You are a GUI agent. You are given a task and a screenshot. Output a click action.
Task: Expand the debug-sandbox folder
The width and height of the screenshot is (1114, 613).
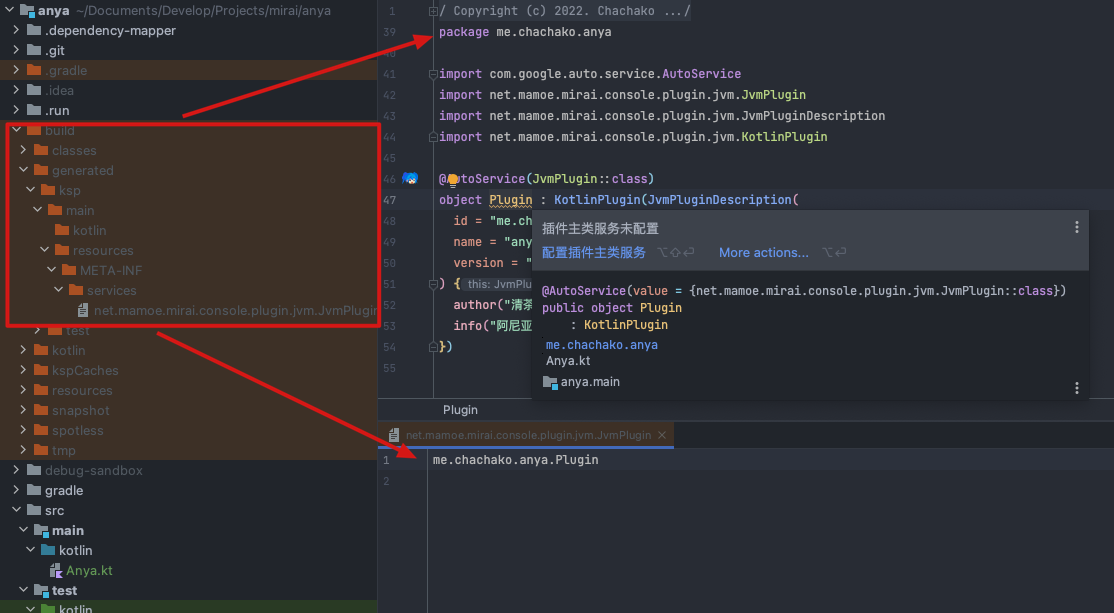pos(17,470)
